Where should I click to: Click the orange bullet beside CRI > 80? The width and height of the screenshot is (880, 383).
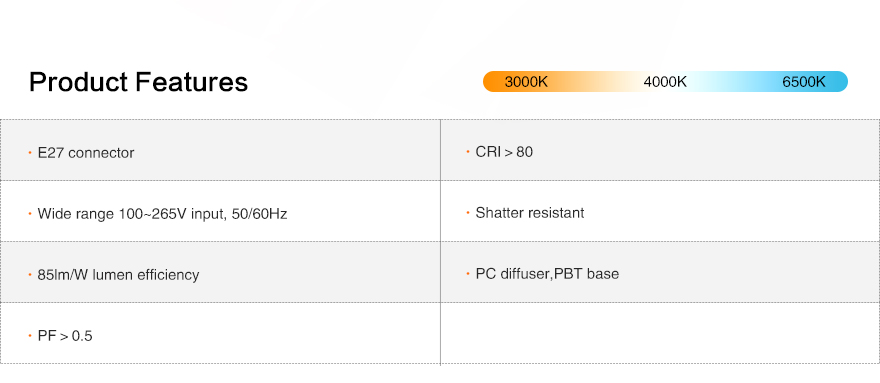(468, 152)
